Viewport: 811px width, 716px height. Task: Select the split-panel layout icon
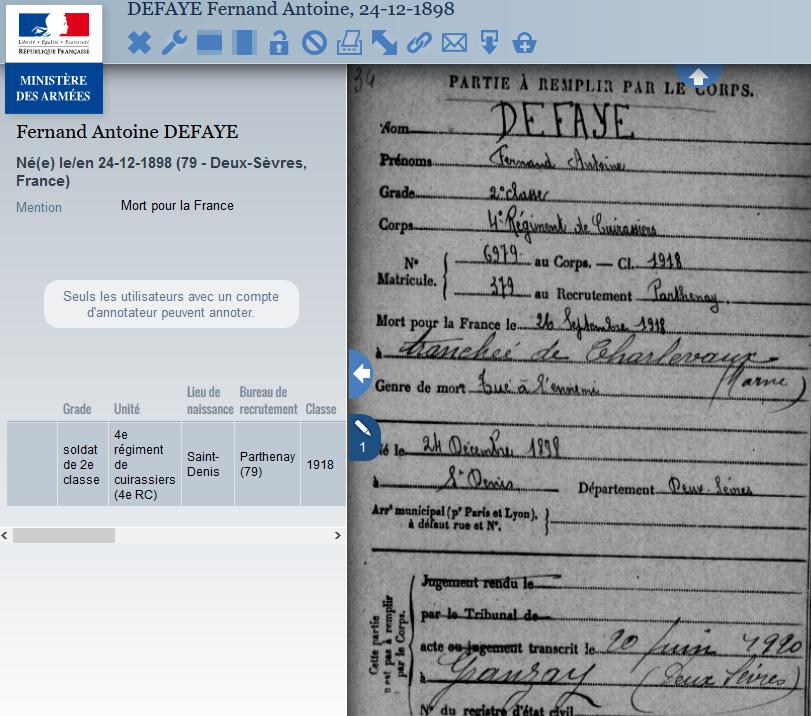(x=244, y=43)
